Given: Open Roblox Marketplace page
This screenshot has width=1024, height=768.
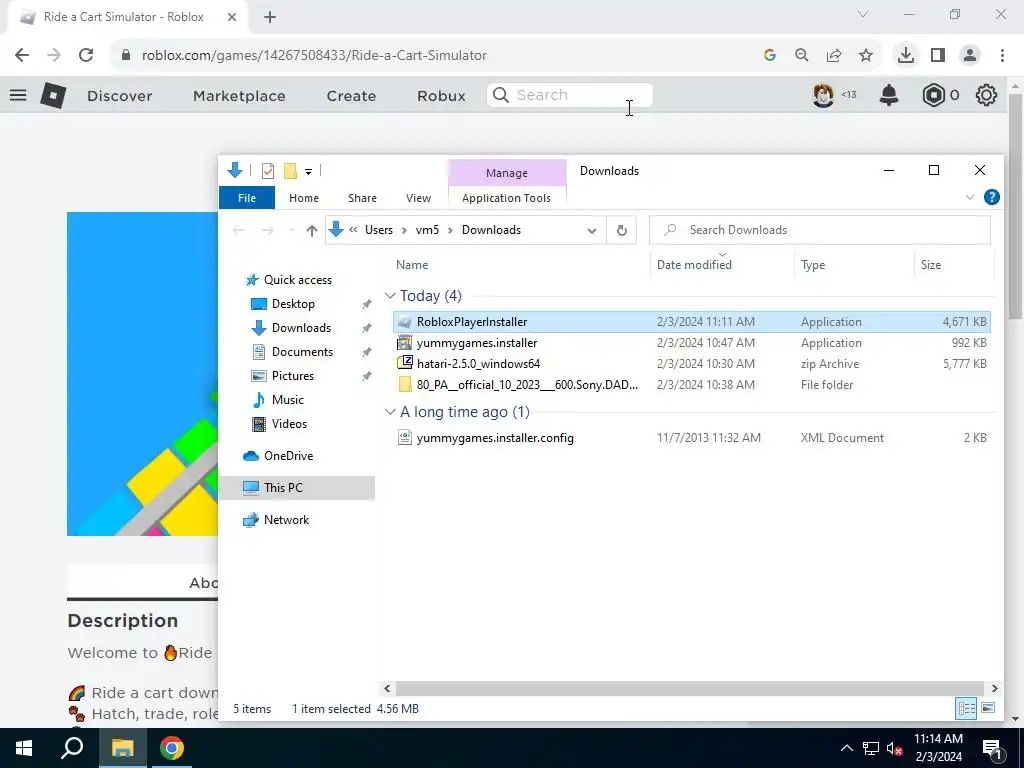Looking at the screenshot, I should 239,95.
